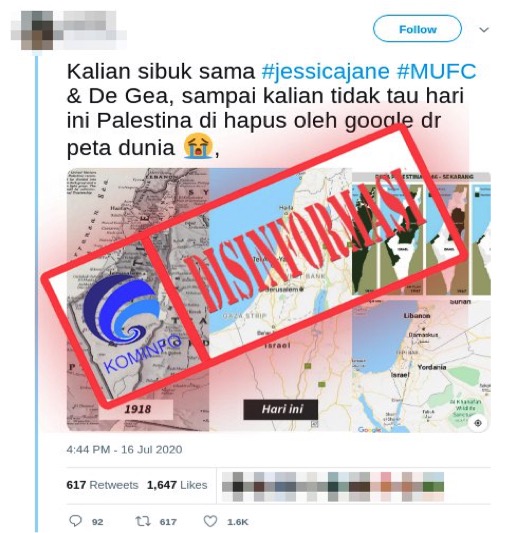Open the Palestine land-loss maps image
The height and width of the screenshot is (533, 516).
pyautogui.click(x=422, y=234)
